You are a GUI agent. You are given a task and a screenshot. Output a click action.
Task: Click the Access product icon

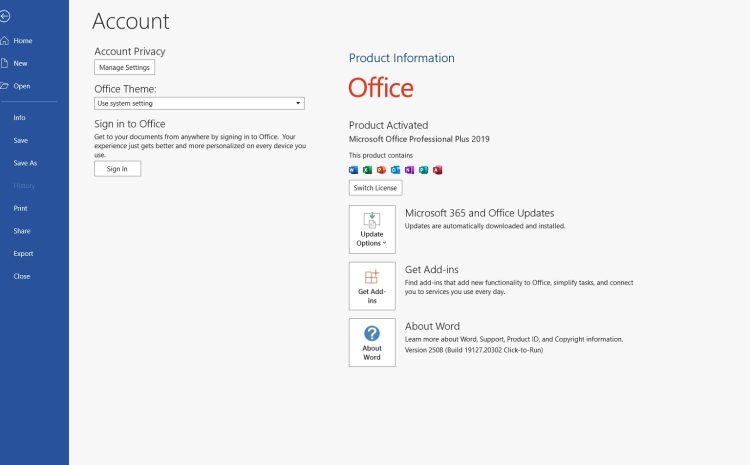[438, 170]
